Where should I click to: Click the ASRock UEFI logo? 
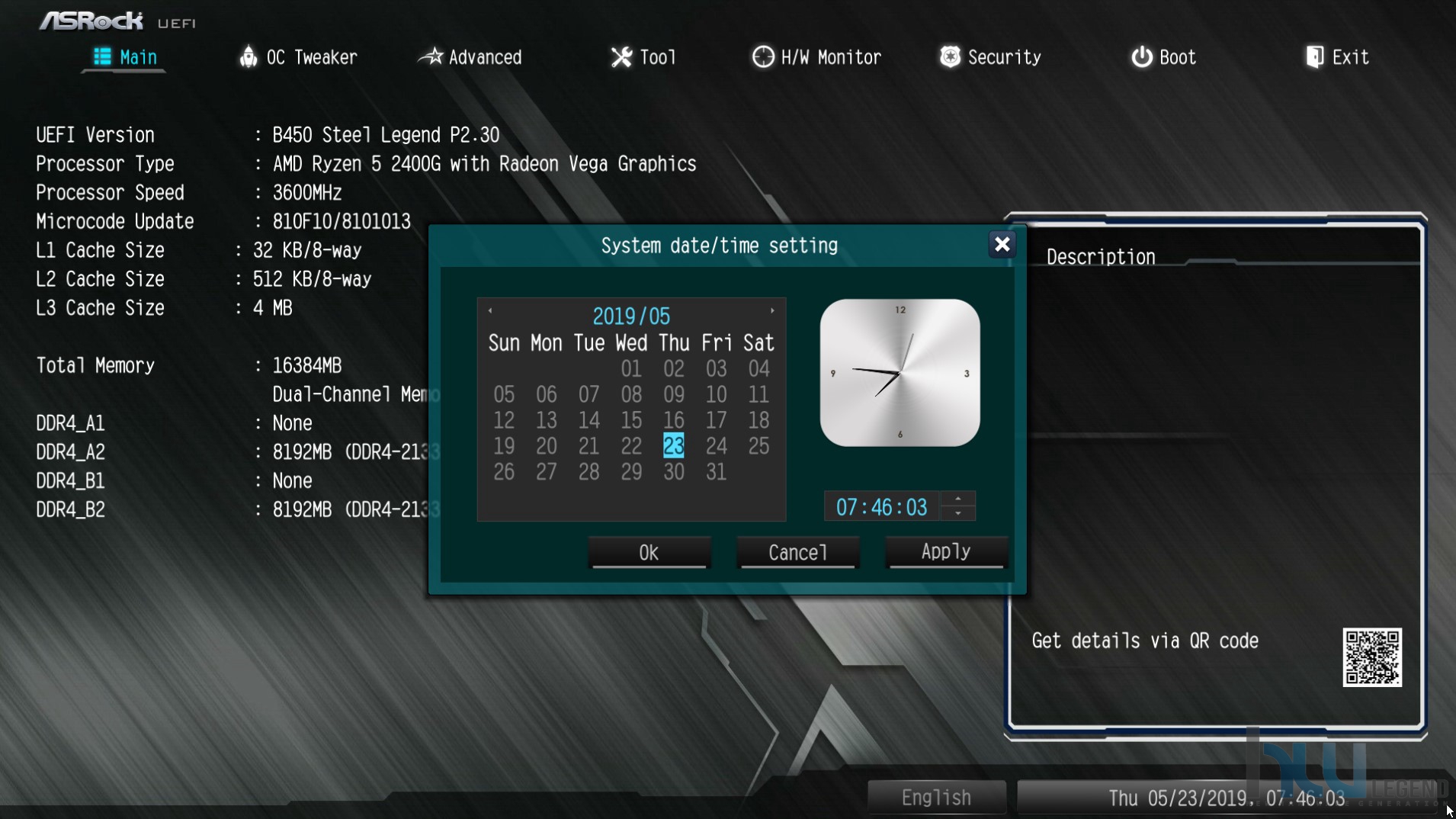pyautogui.click(x=117, y=21)
